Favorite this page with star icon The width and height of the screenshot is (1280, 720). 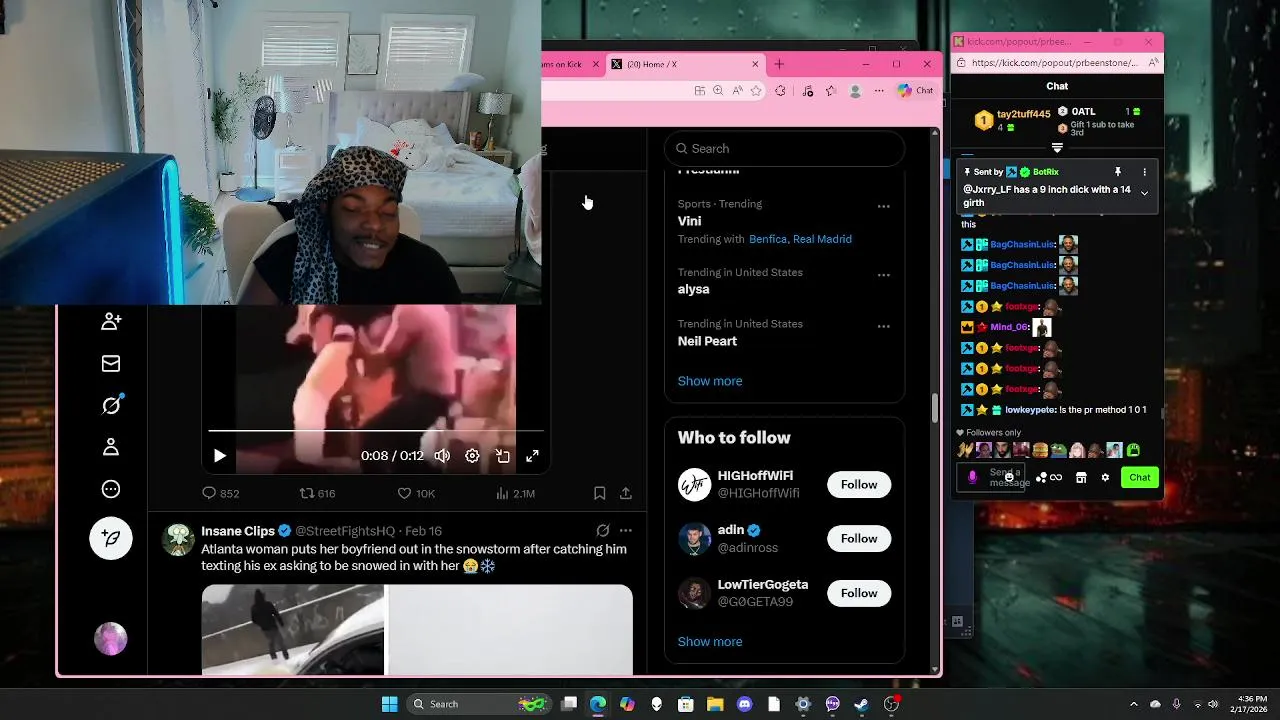pos(756,91)
